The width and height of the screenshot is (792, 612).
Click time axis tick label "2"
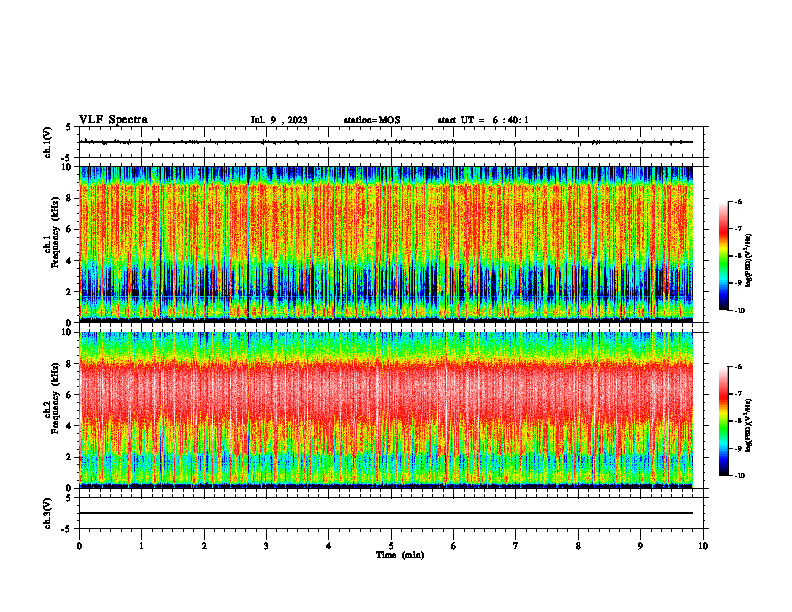pyautogui.click(x=204, y=546)
